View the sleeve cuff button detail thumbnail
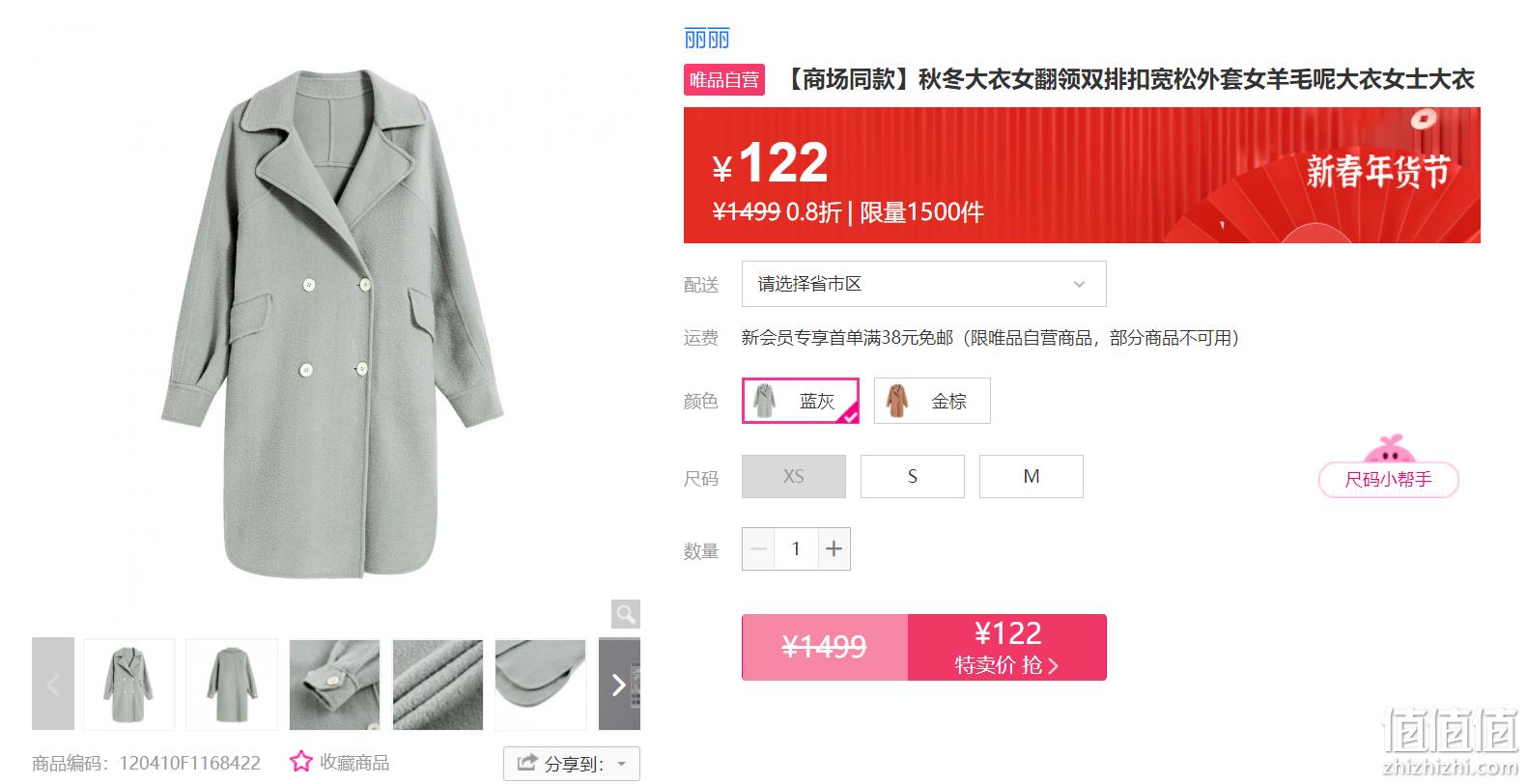This screenshot has height=784, width=1527. click(x=335, y=685)
